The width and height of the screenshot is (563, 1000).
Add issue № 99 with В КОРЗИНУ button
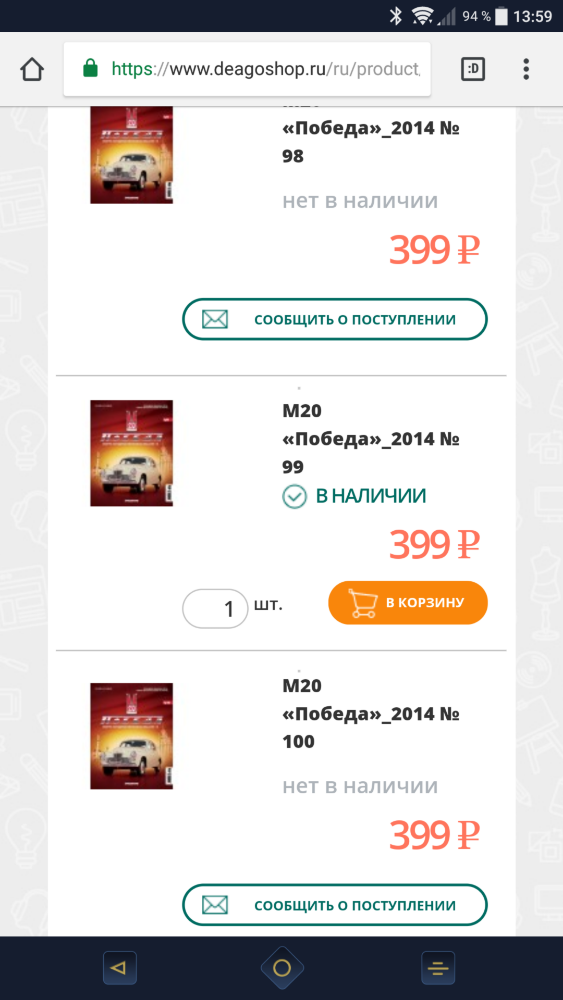408,603
